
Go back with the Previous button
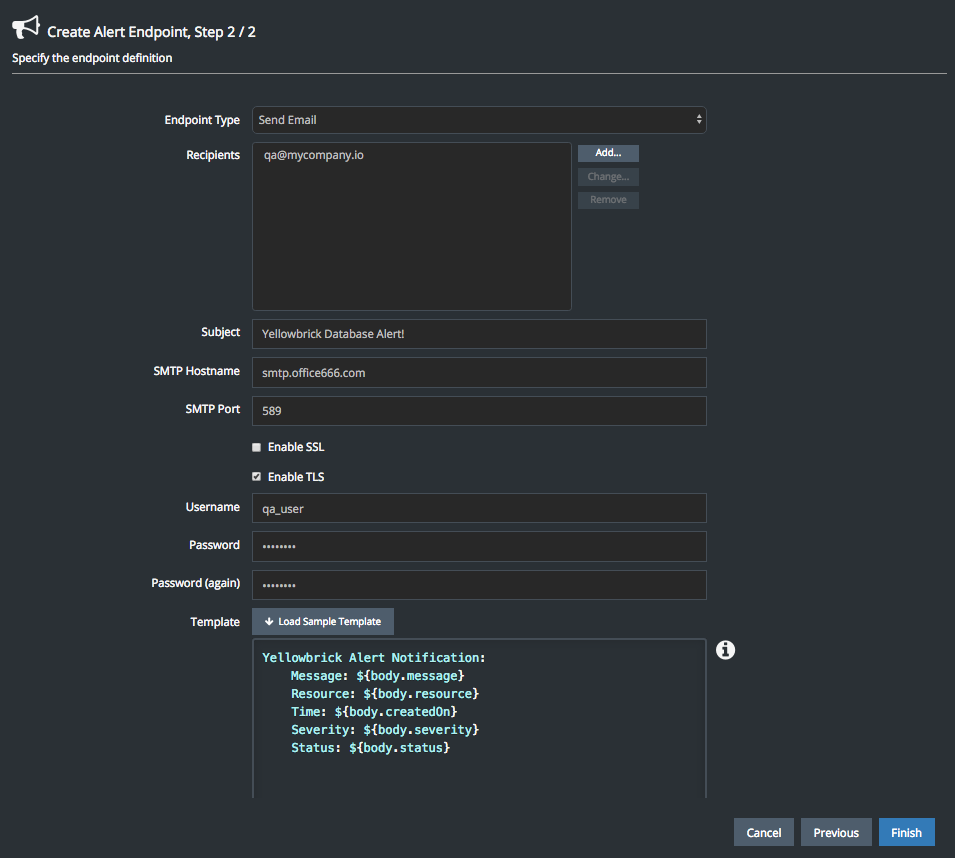[x=836, y=832]
